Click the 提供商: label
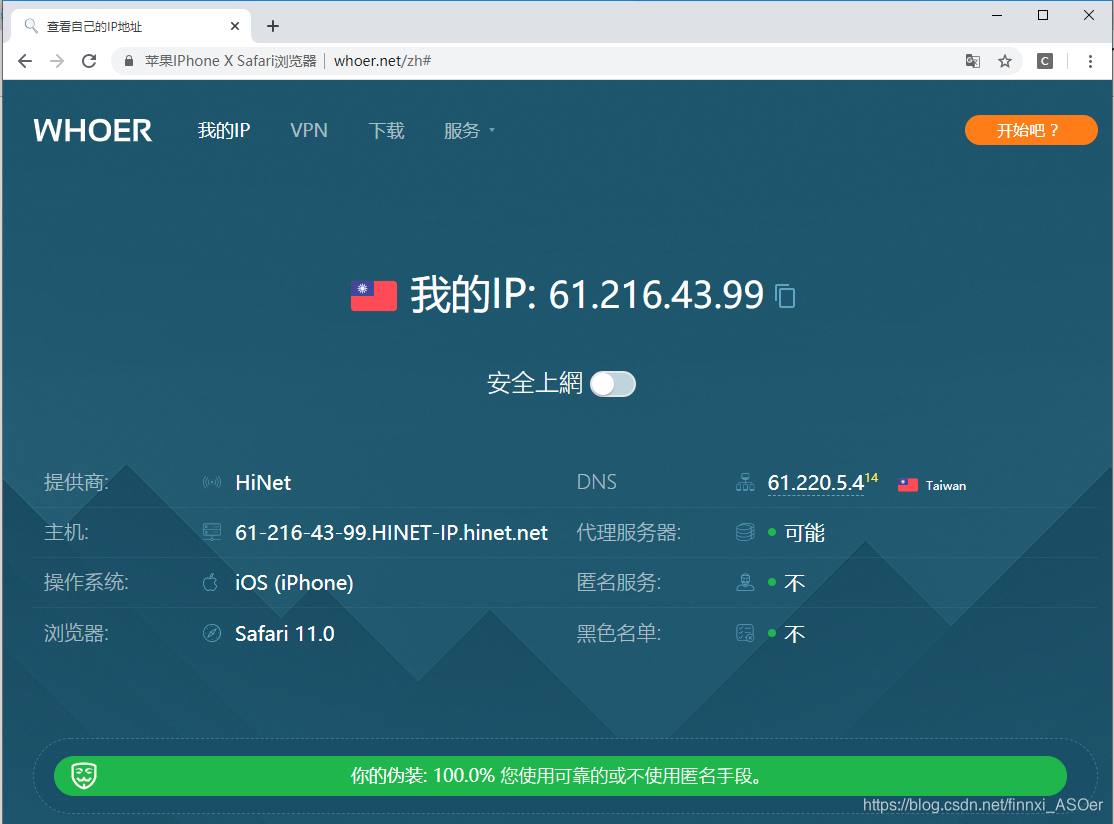Screen dimensions: 1114x824 tap(76, 482)
